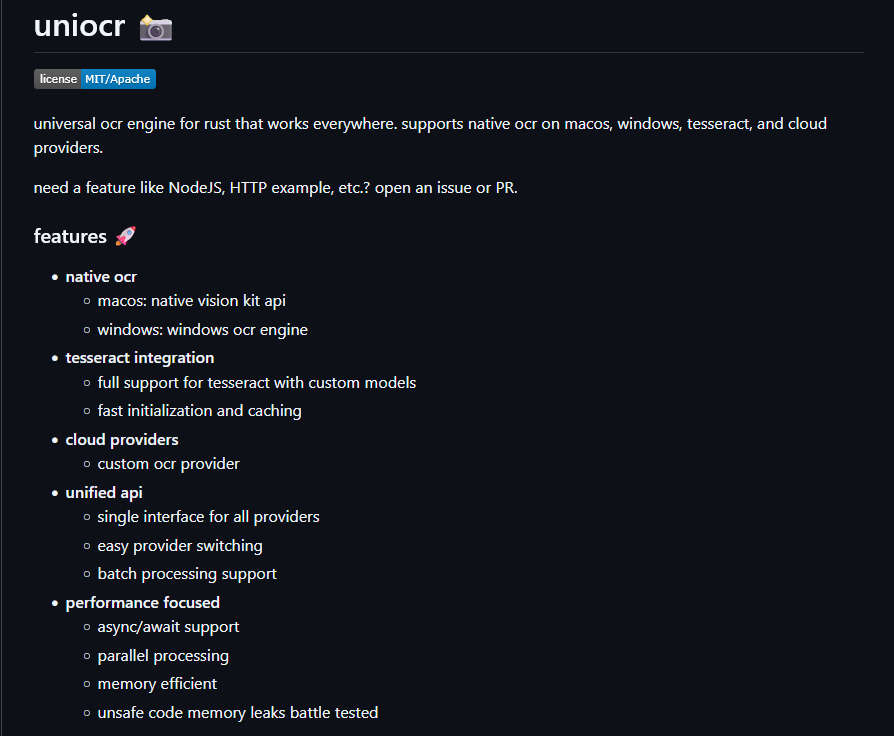
Task: Click batch processing support entry
Action: 187,574
